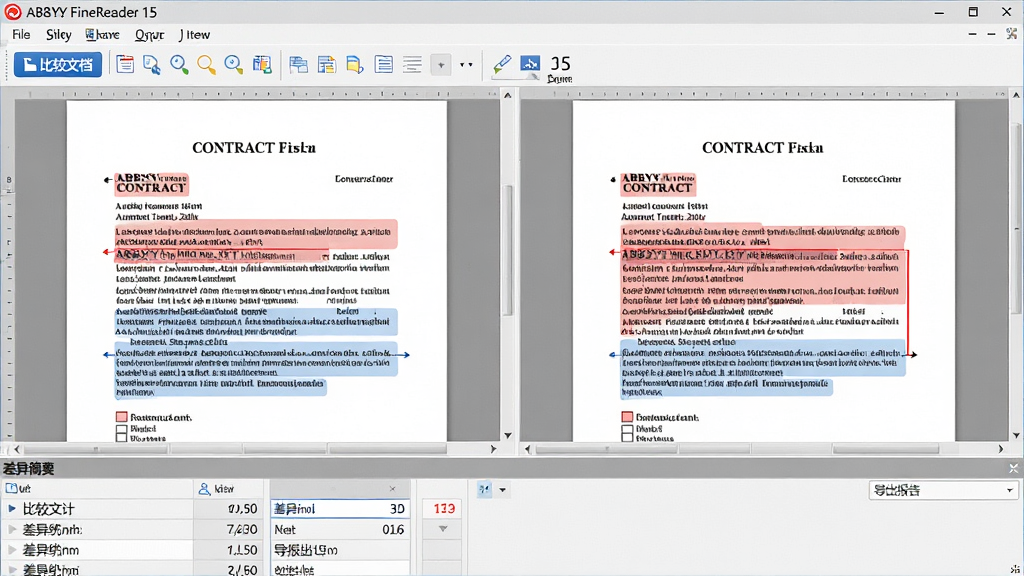Screen dimensions: 1024x576
Task: Click the yellow sticky note icon
Action: pos(355,64)
